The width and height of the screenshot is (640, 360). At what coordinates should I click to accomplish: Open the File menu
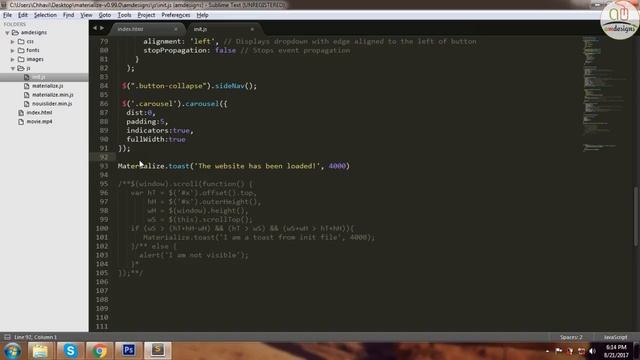tap(7, 15)
